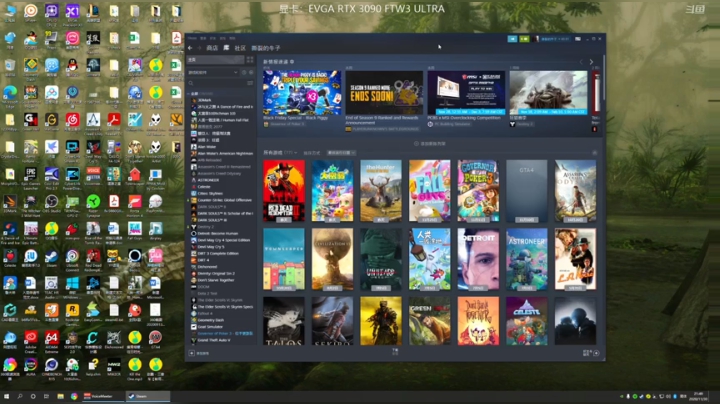The width and height of the screenshot is (720, 404).
Task: Click the profile avatar in Steam header
Action: [536, 39]
